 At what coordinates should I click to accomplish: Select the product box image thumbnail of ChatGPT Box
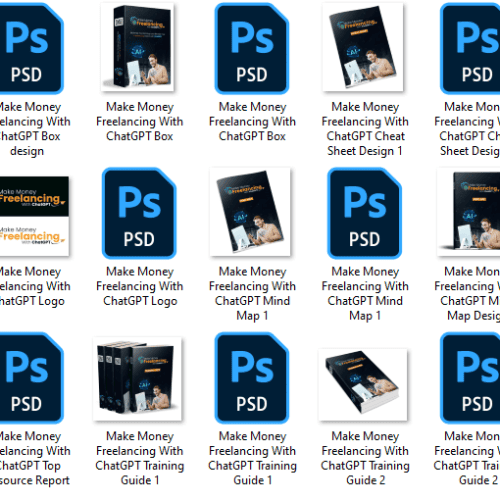coord(138,47)
